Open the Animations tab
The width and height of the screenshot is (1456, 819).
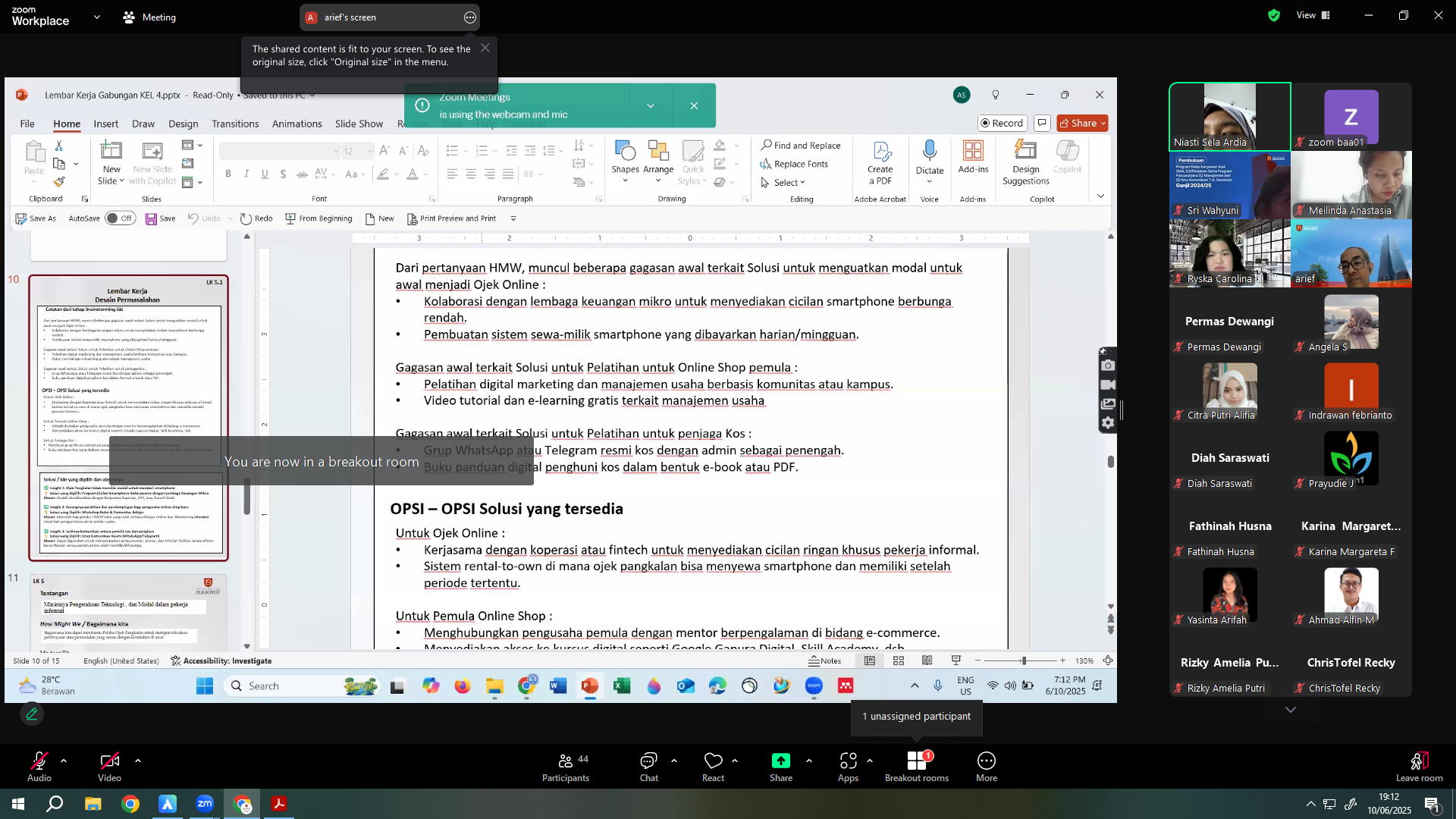tap(297, 124)
